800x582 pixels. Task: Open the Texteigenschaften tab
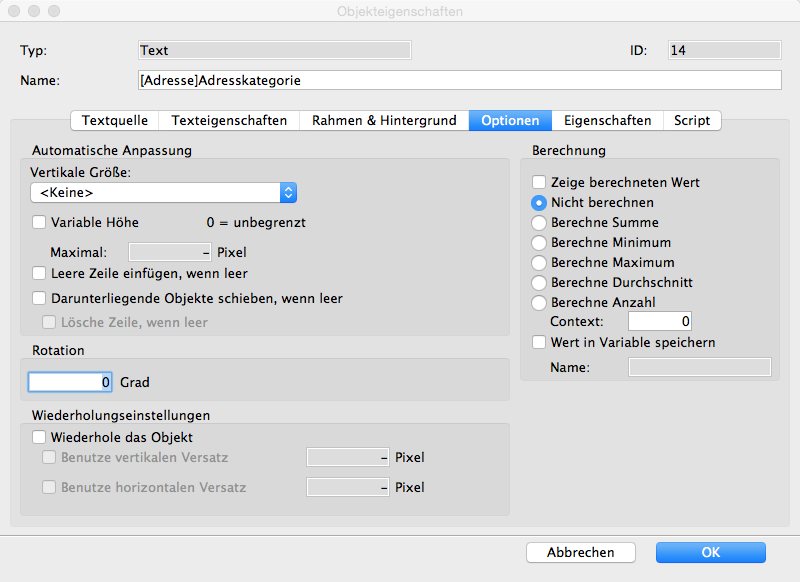pyautogui.click(x=229, y=120)
